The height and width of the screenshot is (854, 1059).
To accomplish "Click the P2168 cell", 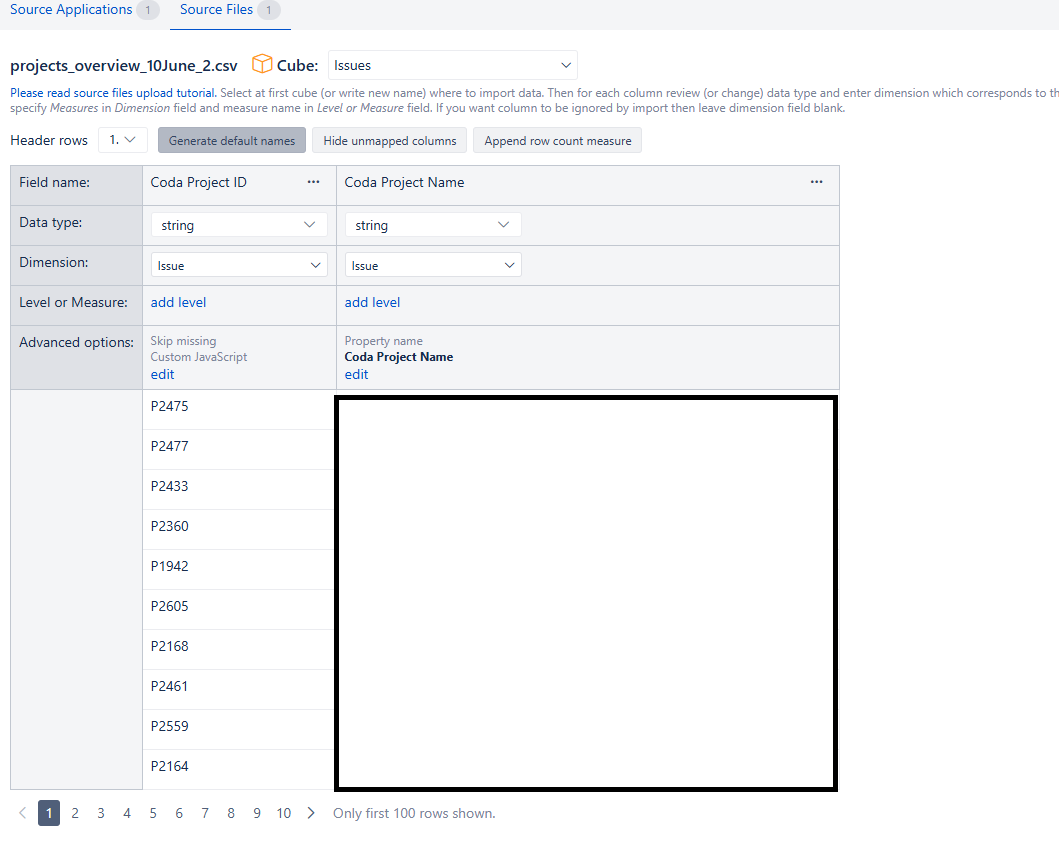I will coord(239,649).
